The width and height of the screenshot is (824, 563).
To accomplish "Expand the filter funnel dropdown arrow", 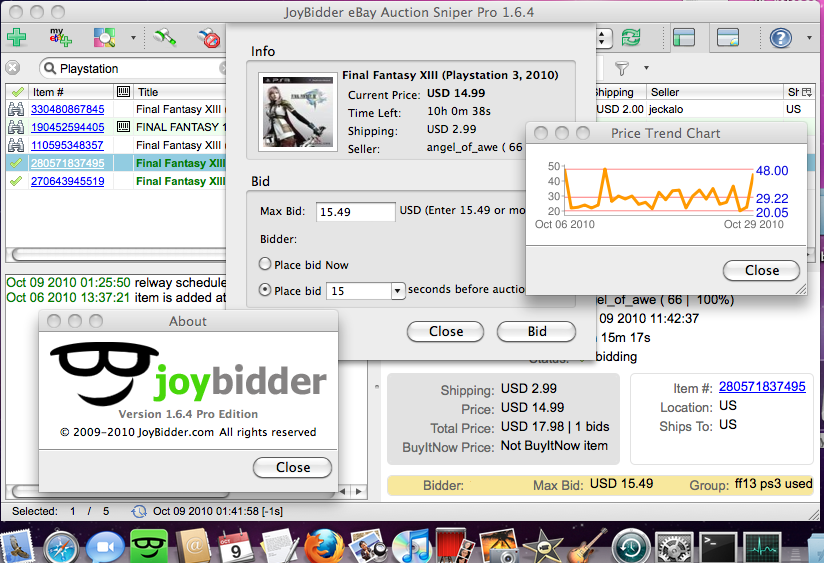I will point(646,68).
